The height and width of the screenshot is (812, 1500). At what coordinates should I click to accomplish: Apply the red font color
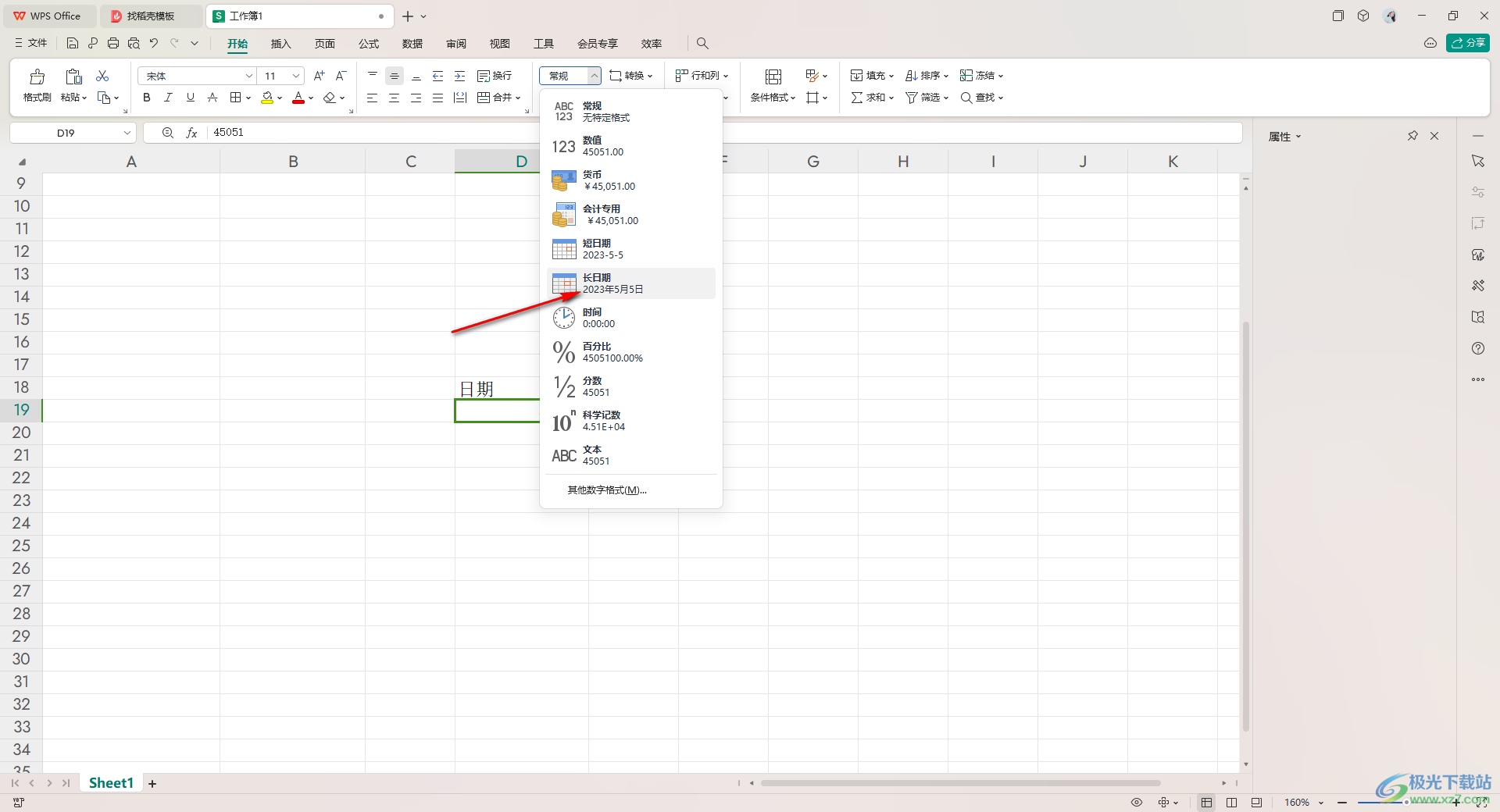[x=298, y=98]
